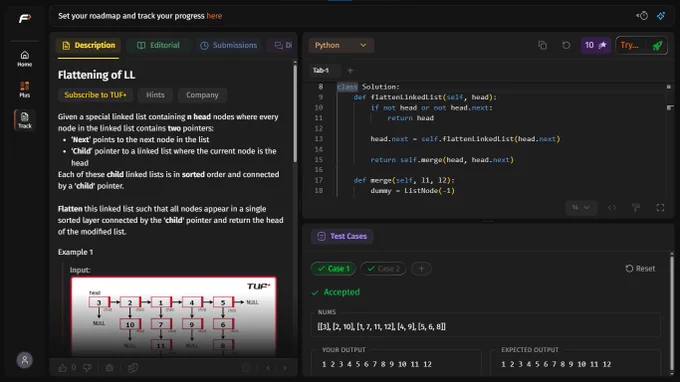Click the code brackets icon below editor
Image resolution: width=680 pixels, height=382 pixels.
[x=612, y=208]
